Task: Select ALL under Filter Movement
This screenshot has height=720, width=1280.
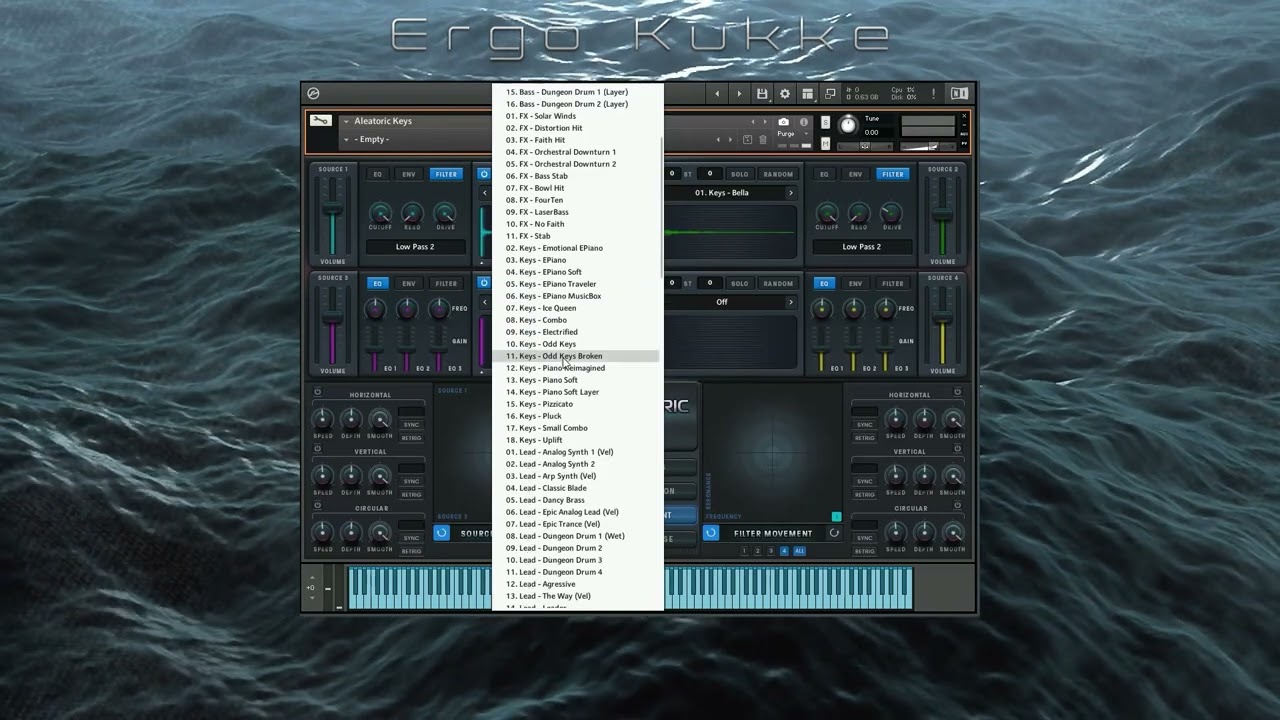Action: (x=799, y=551)
